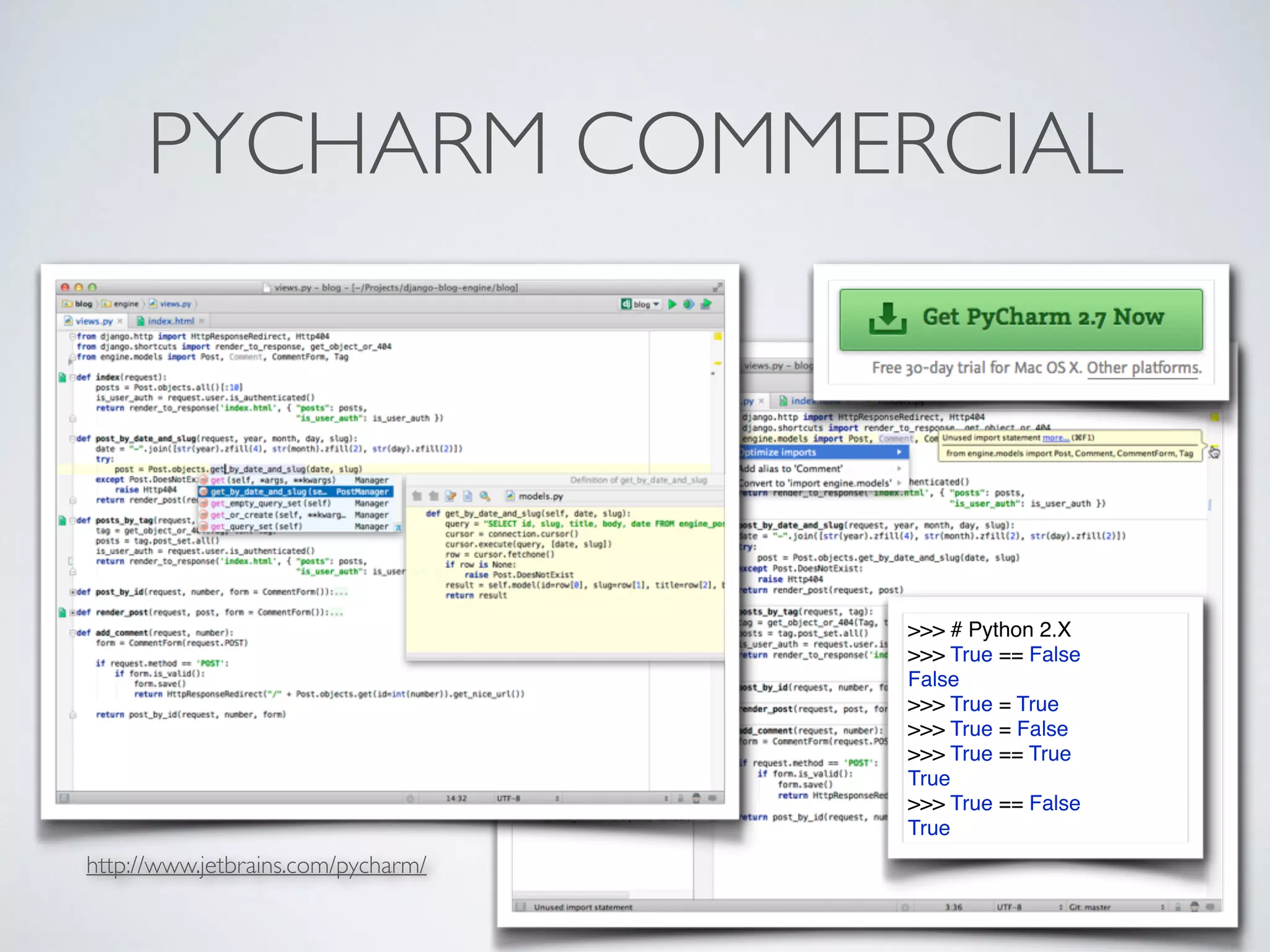Select 'get(self, *args, **kwargs)' completion item
Viewport: 1270px width, 952px height.
tap(296, 480)
